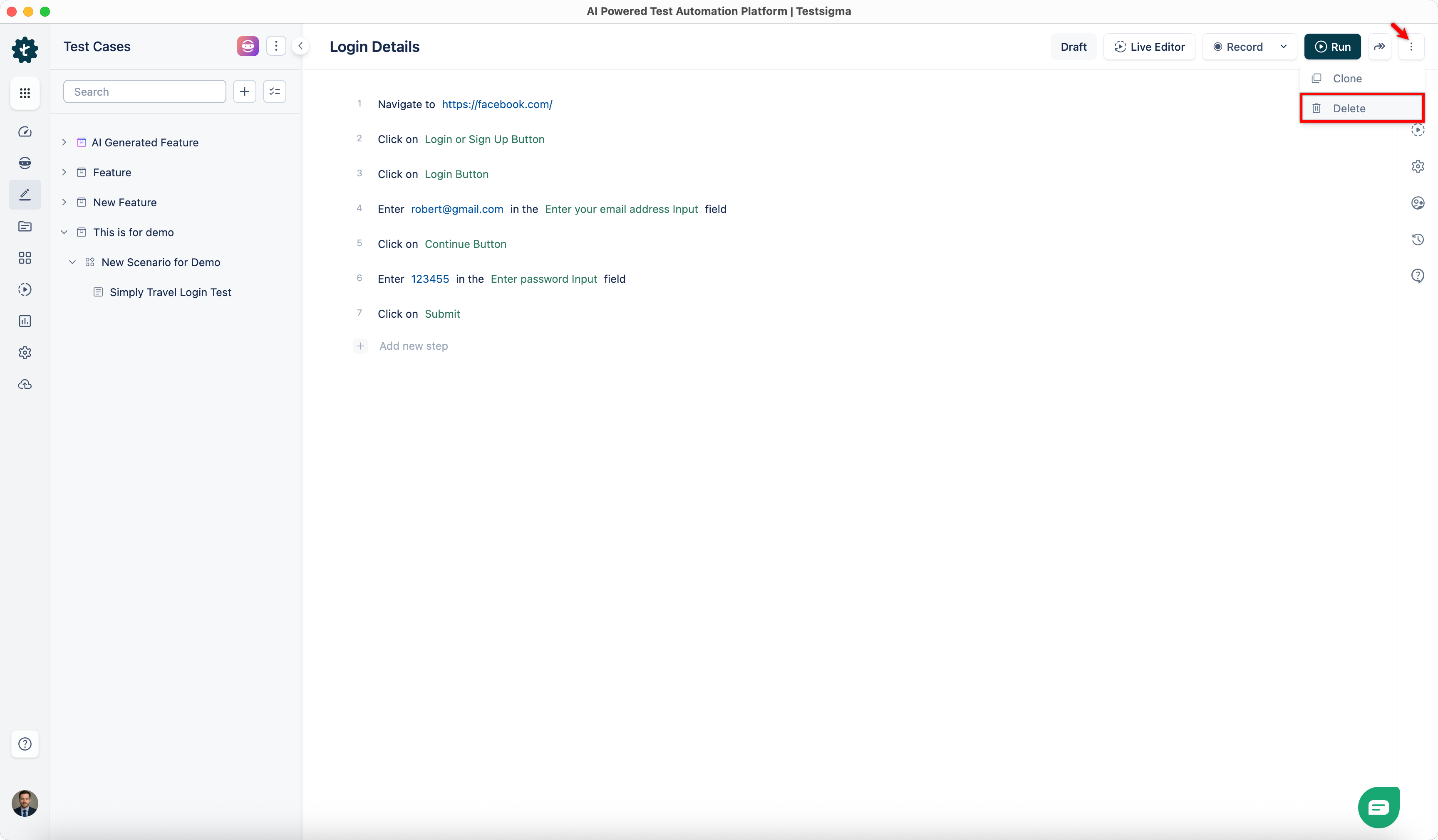Select the AI bot icon in sidebar
Screen dimensions: 1438x840
tap(25, 163)
